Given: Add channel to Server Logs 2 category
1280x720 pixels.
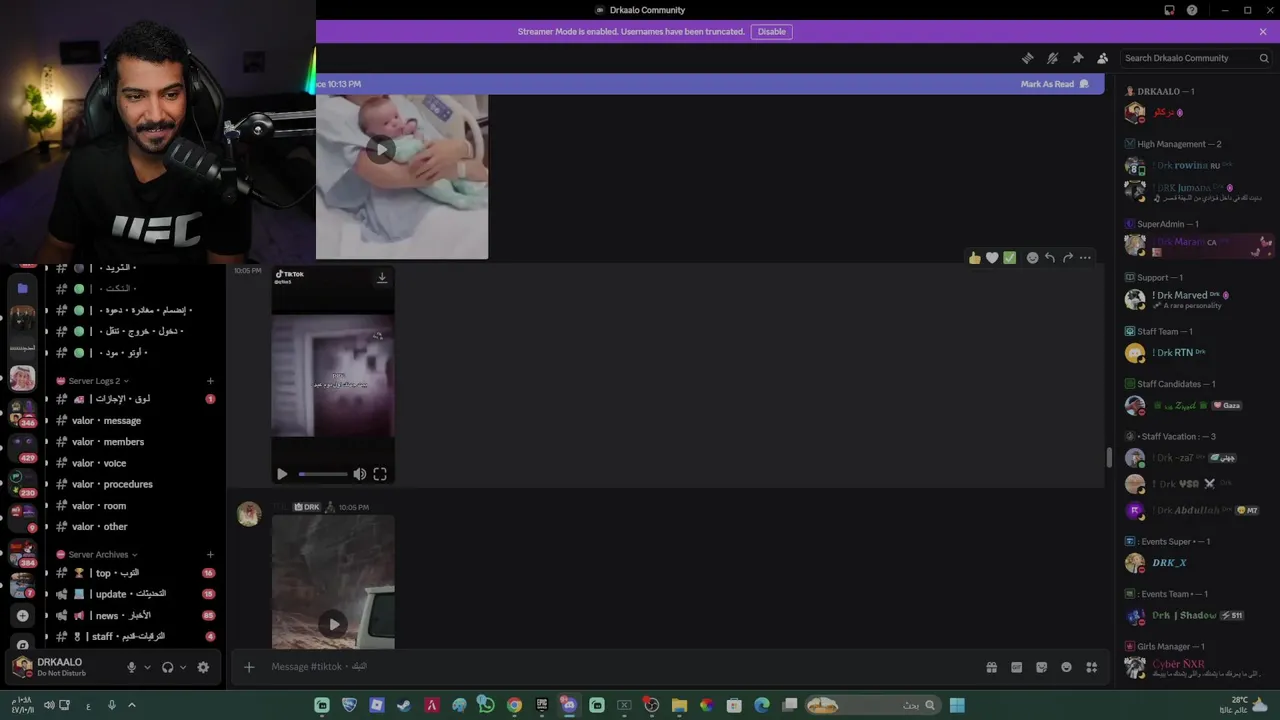Looking at the screenshot, I should tap(210, 381).
